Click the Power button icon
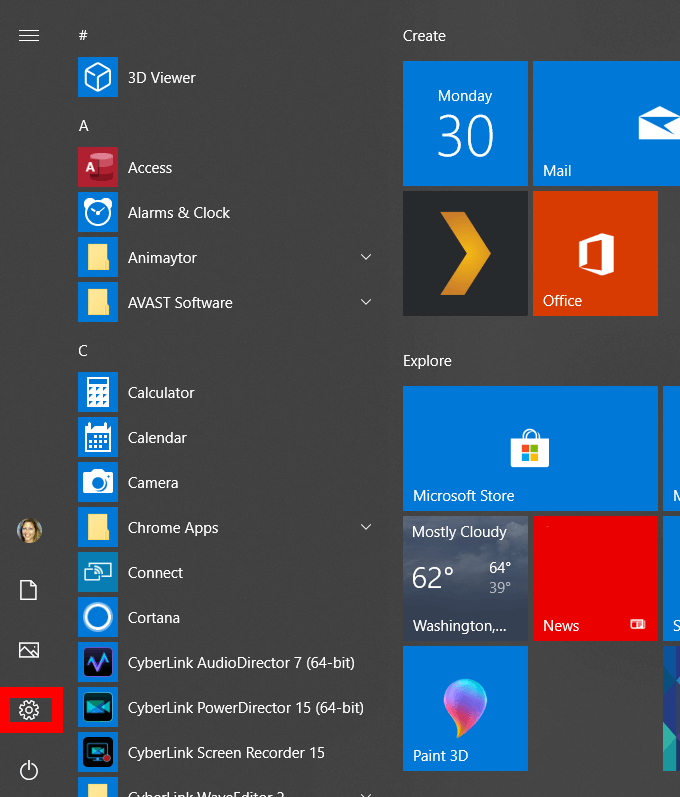The height and width of the screenshot is (797, 680). pos(29,769)
